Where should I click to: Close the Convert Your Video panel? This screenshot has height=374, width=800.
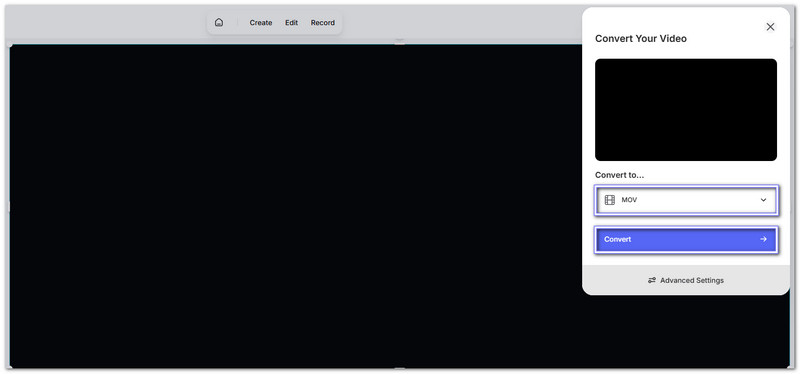[x=770, y=27]
